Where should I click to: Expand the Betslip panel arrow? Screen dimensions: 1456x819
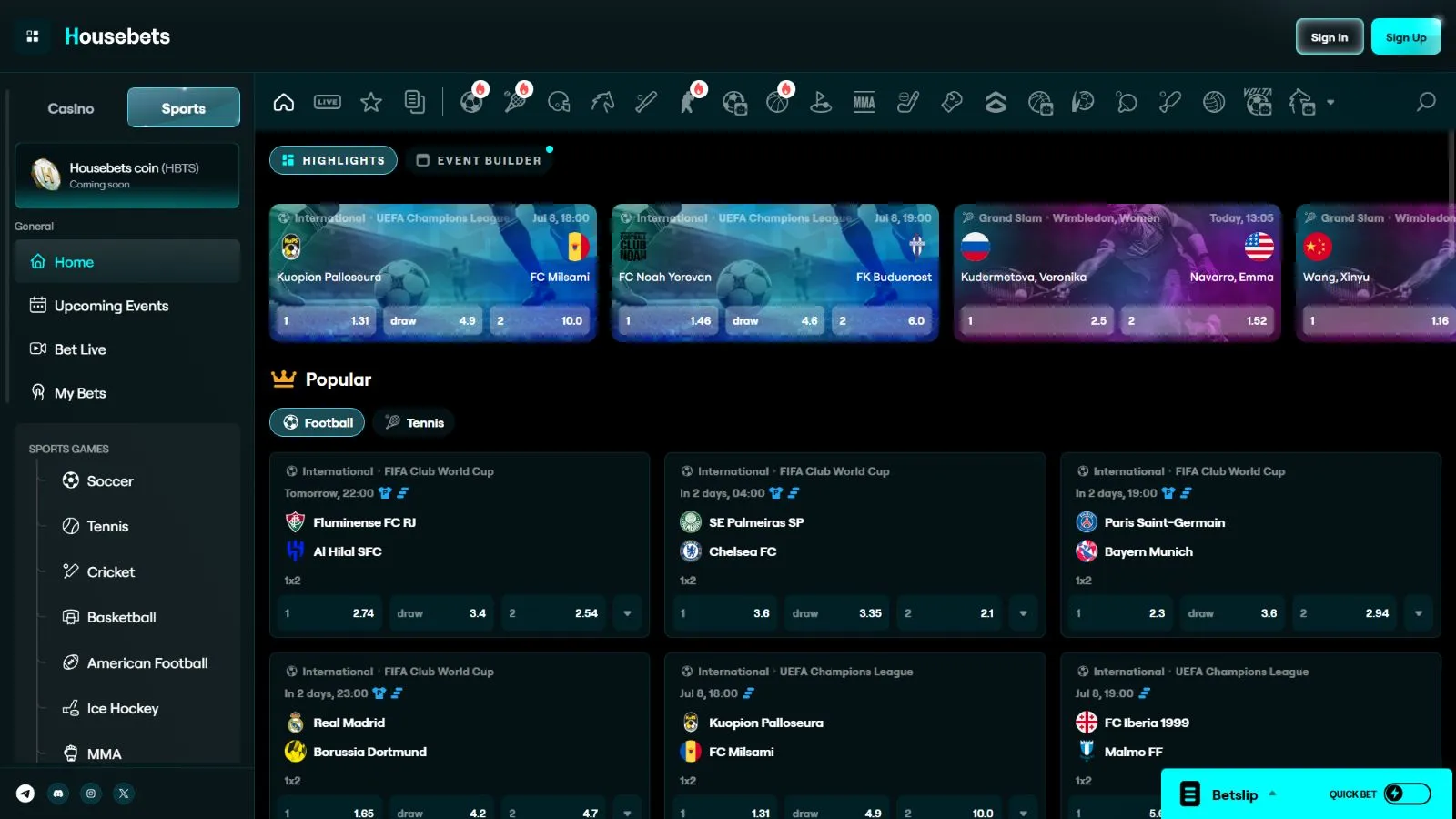point(1272,794)
